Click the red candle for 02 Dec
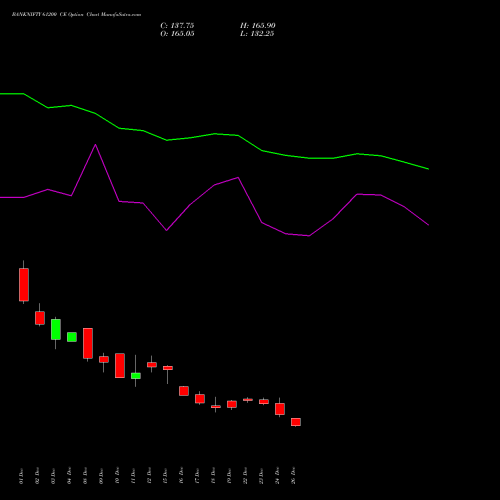 coord(40,318)
